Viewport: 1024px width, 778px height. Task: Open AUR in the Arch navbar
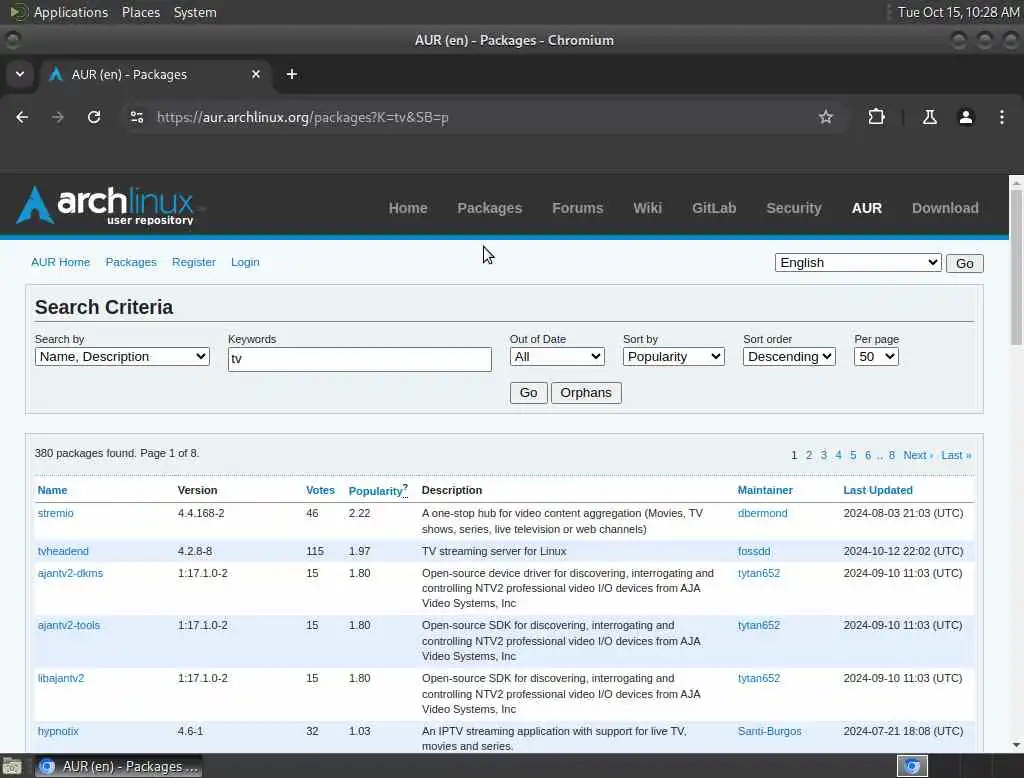click(866, 208)
